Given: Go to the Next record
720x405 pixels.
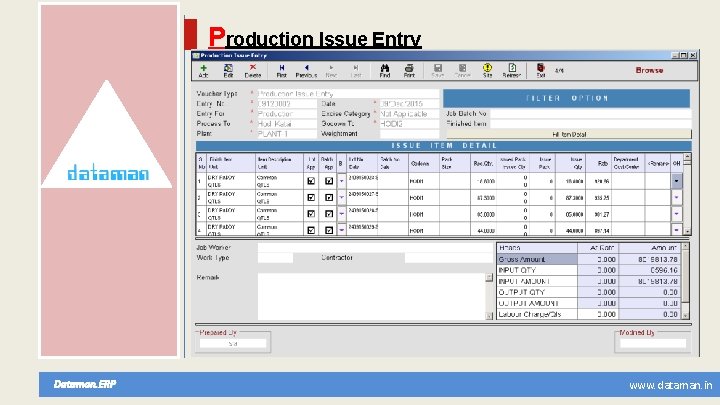Looking at the screenshot, I should point(331,71).
